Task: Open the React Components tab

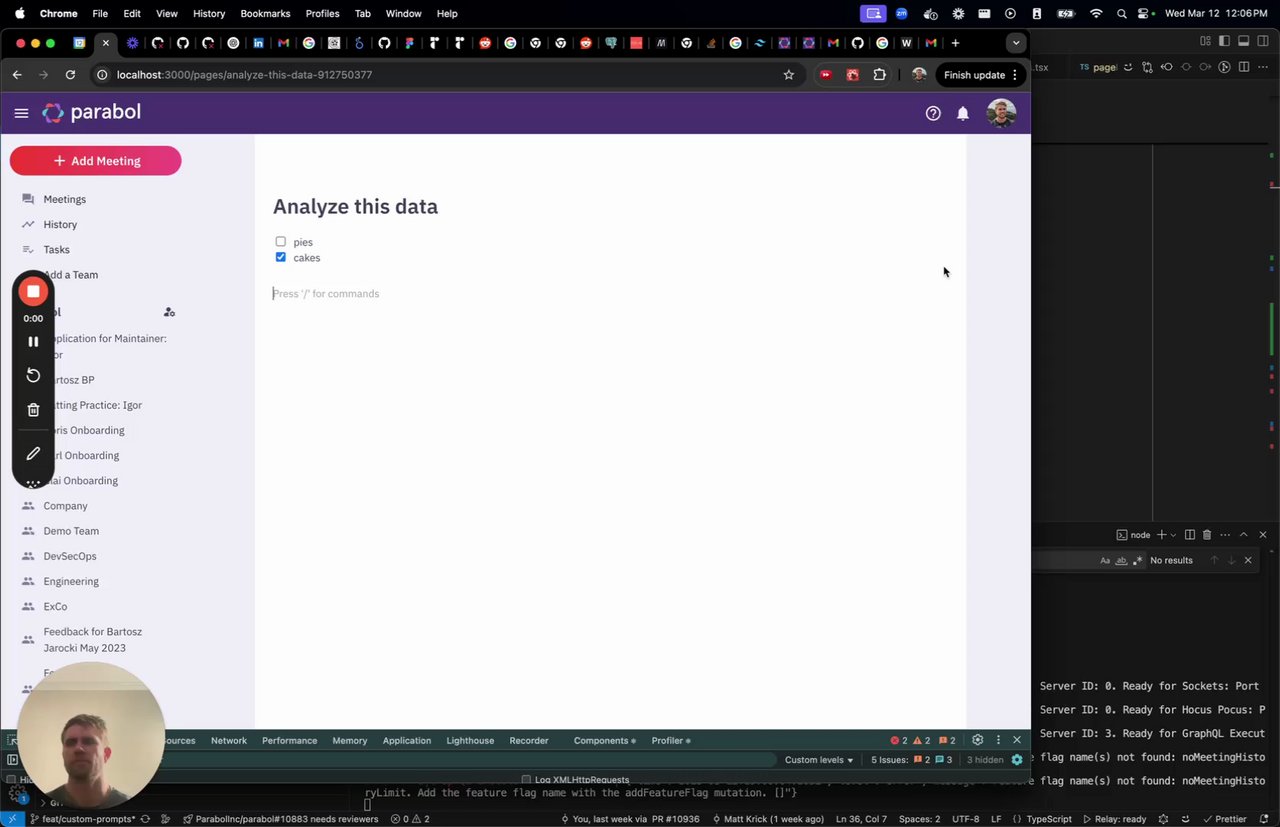Action: coord(604,740)
